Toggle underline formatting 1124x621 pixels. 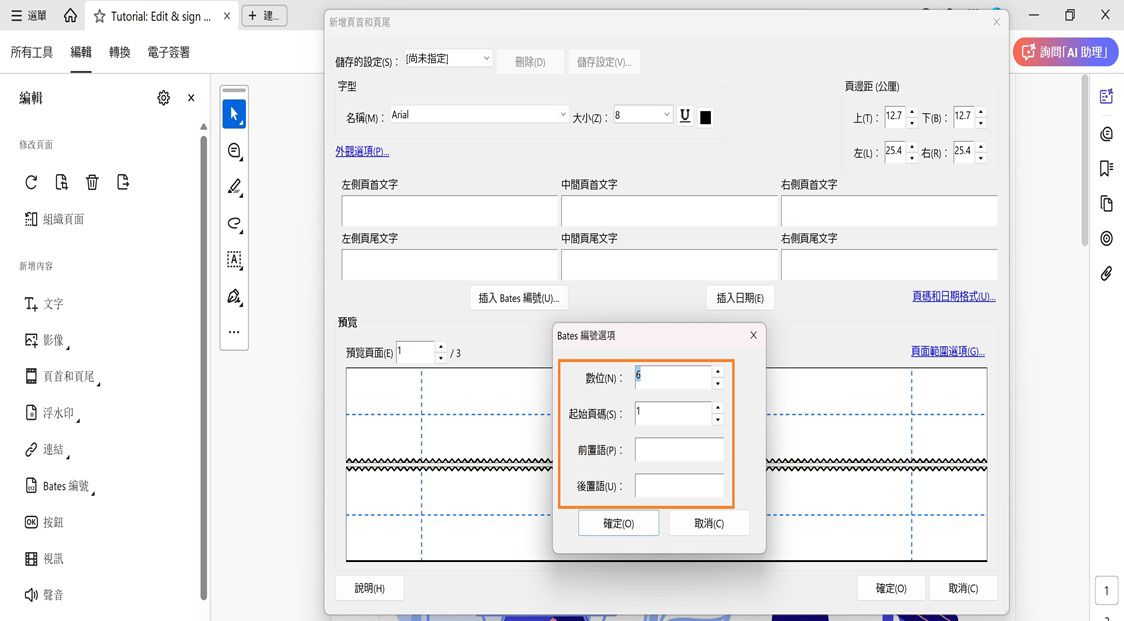click(685, 116)
